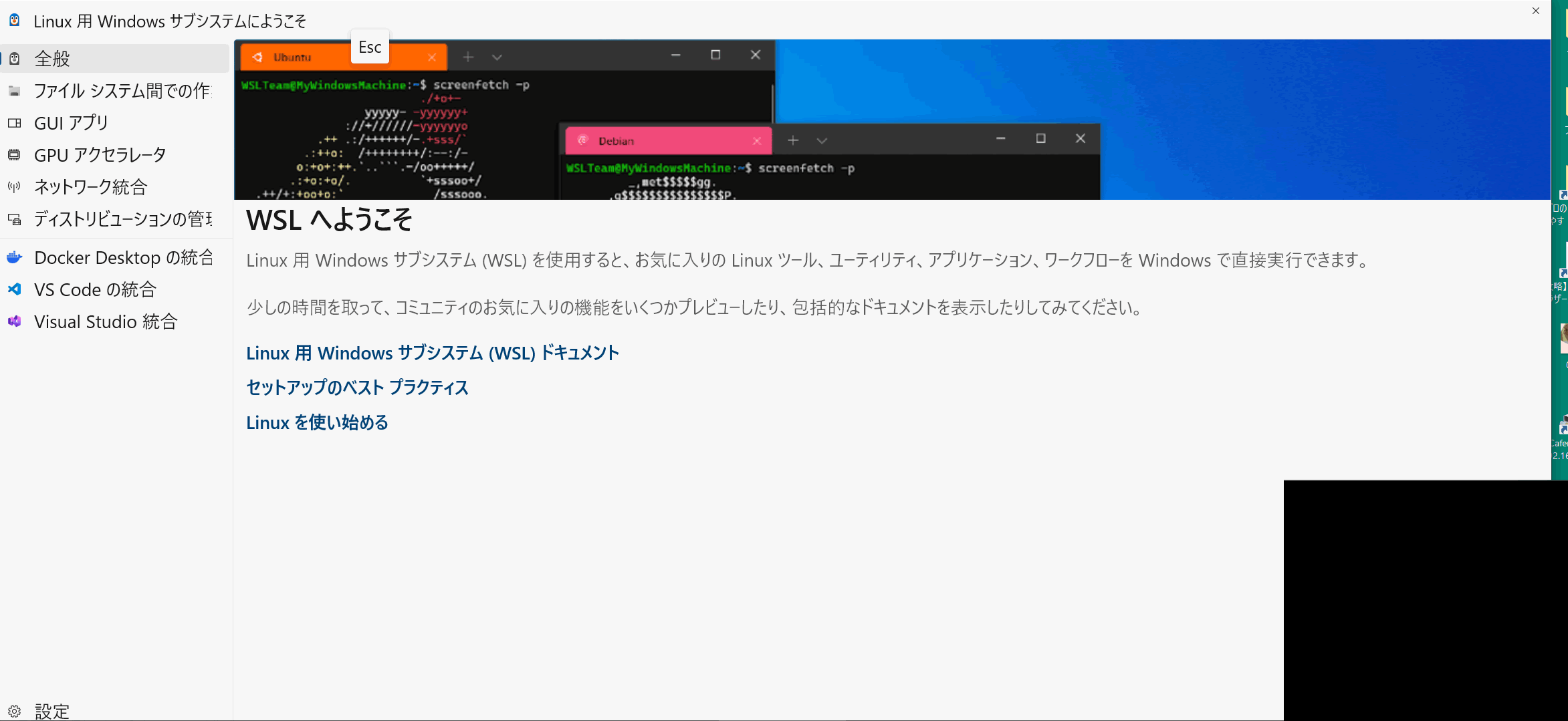
Task: Open ディストリビューションの管理 section
Action: click(x=115, y=219)
